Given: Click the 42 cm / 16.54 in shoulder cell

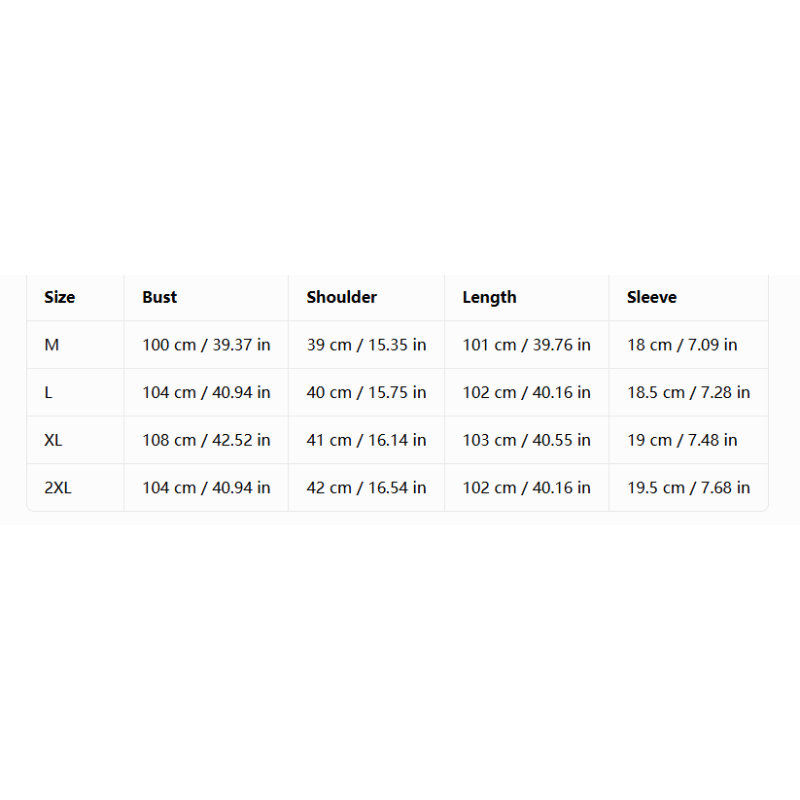Looking at the screenshot, I should tap(366, 488).
